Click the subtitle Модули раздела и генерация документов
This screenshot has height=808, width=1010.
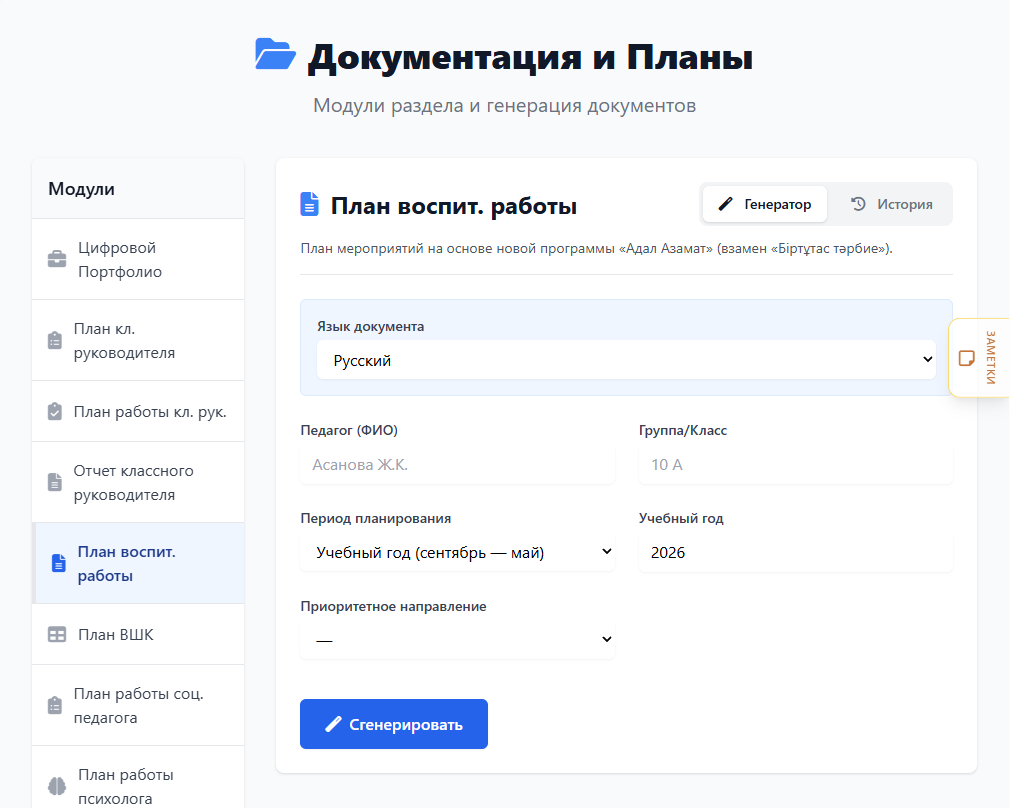click(x=504, y=105)
